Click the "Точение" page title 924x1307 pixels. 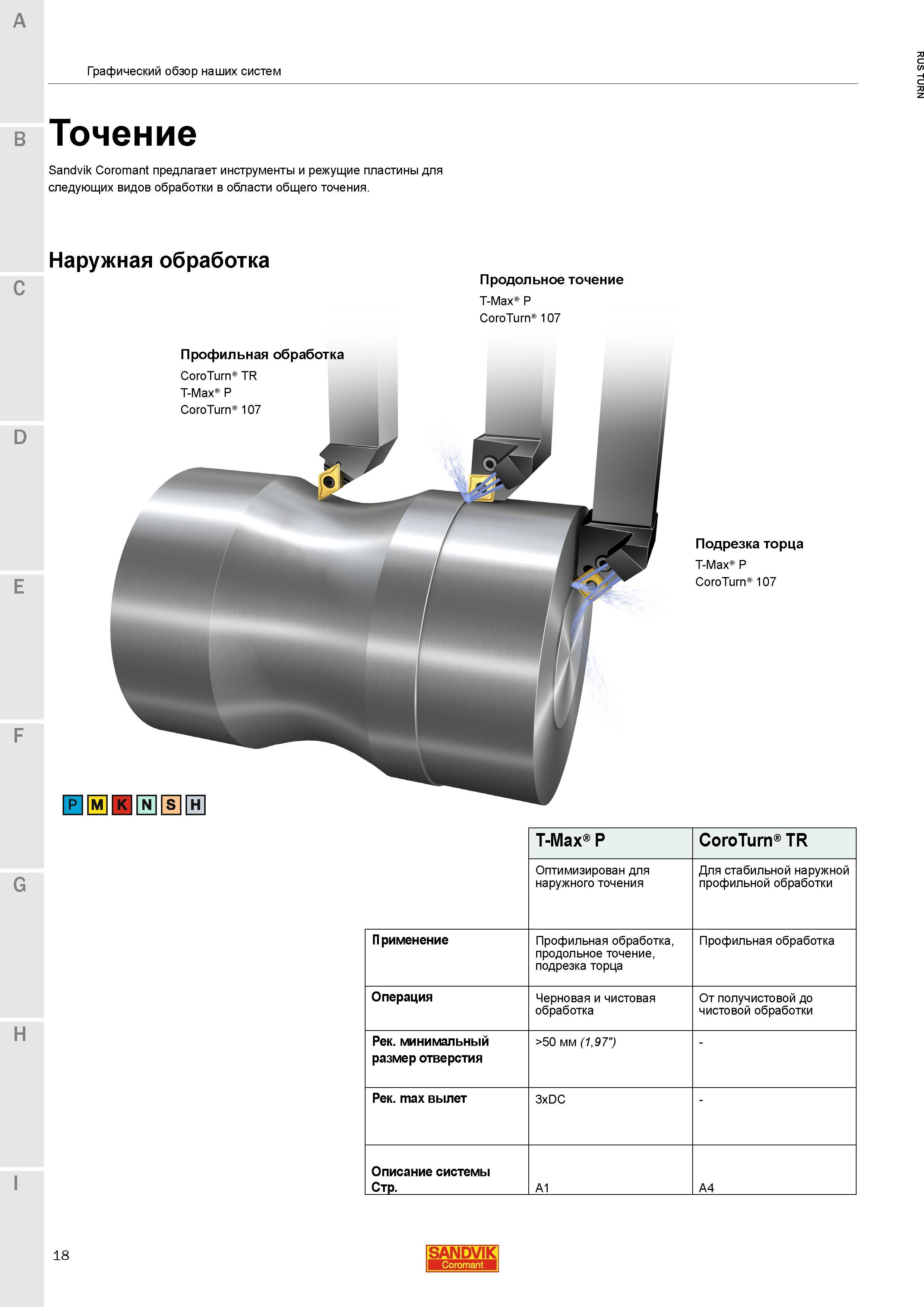coord(123,134)
